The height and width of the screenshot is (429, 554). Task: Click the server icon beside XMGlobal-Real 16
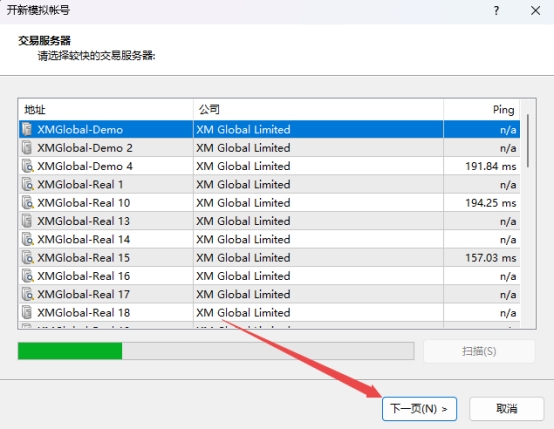click(27, 276)
